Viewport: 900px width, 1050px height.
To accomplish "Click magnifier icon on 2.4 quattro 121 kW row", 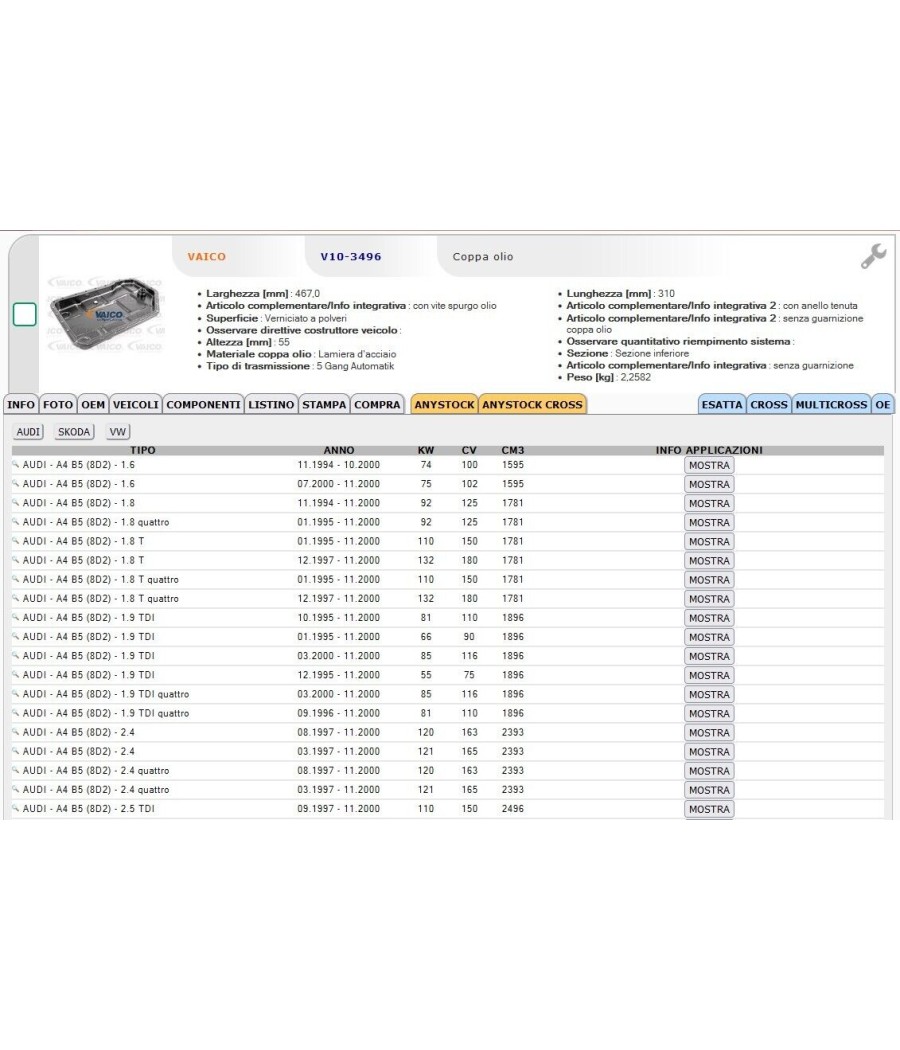I will (16, 790).
